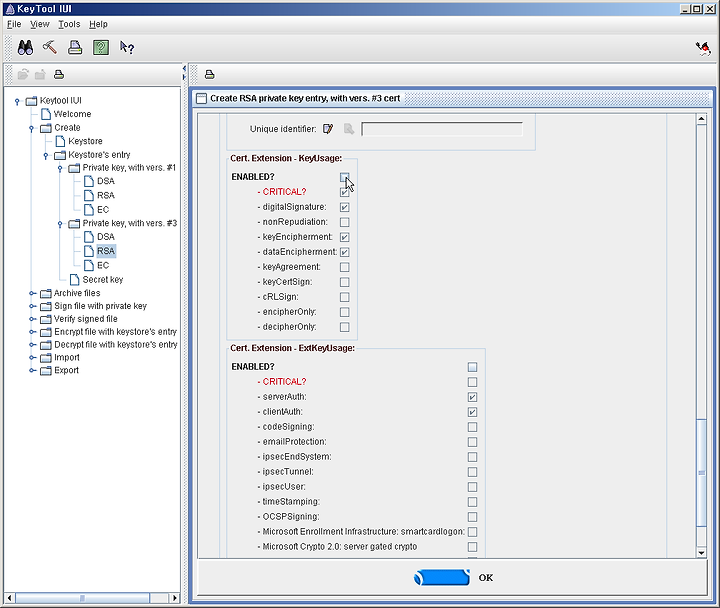This screenshot has height=608, width=720.
Task: Check the codeSigning checkbox
Action: click(x=472, y=427)
